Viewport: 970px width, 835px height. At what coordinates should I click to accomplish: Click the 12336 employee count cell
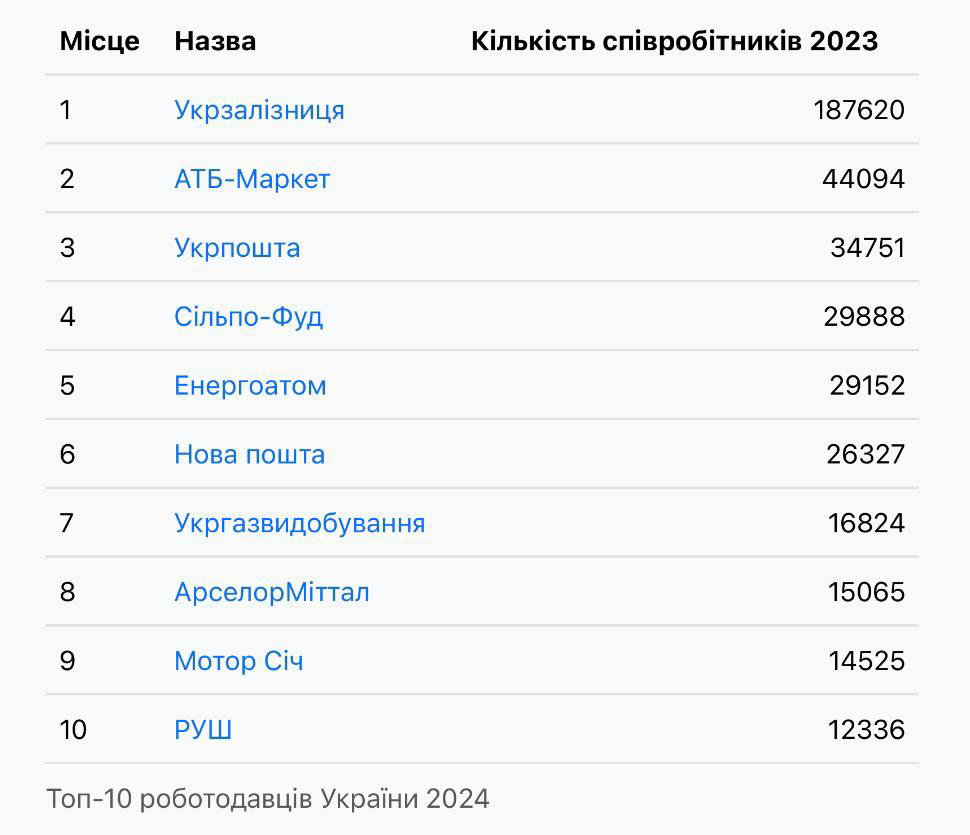[866, 730]
